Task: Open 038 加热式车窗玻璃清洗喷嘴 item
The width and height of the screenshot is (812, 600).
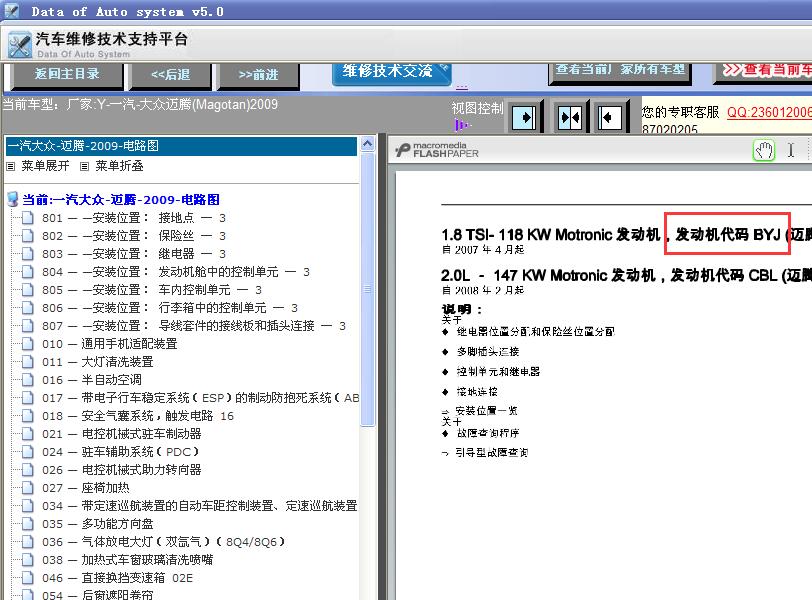Action: 127,560
